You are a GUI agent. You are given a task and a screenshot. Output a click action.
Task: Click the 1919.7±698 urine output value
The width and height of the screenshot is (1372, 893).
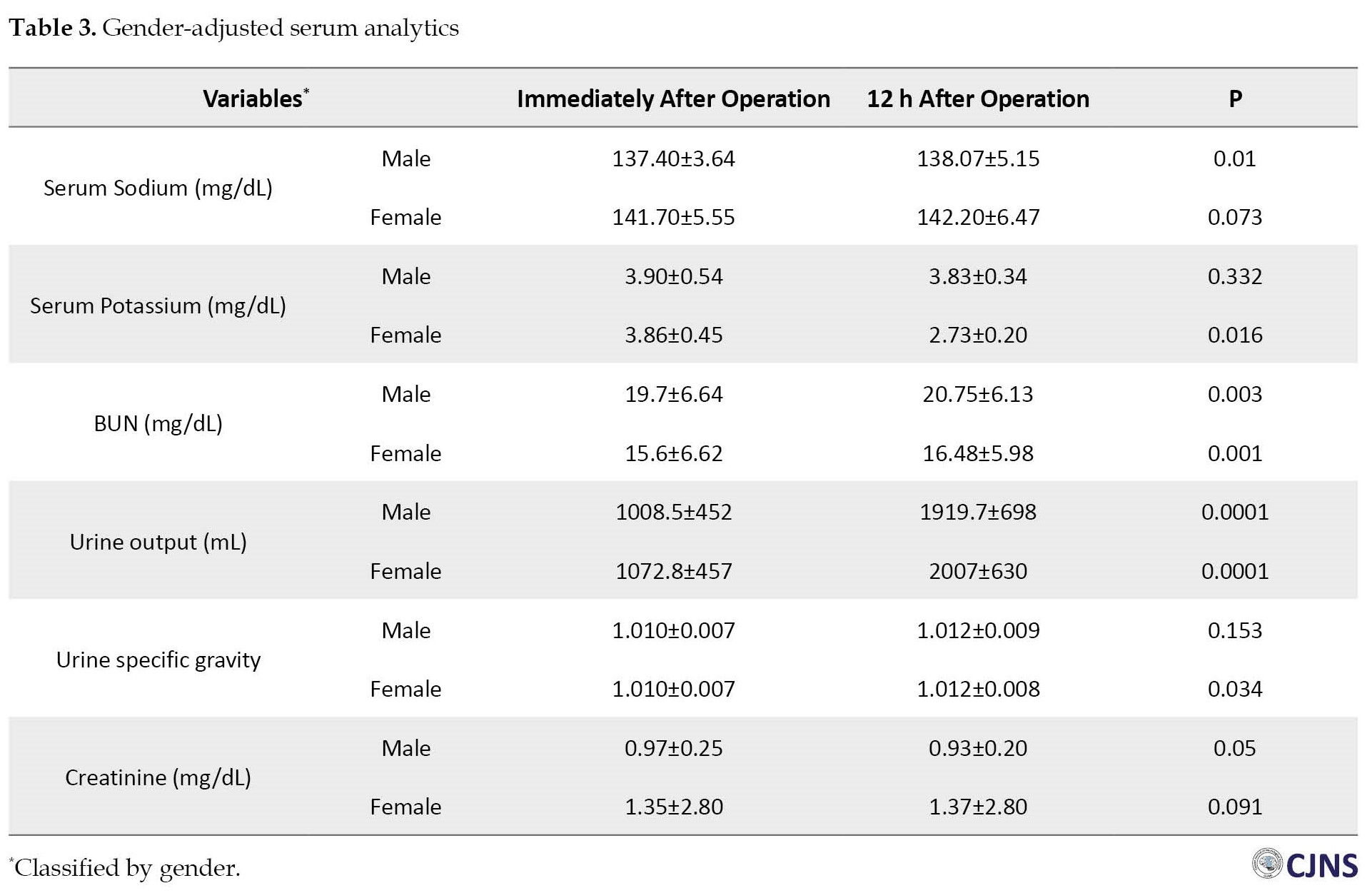tap(977, 512)
